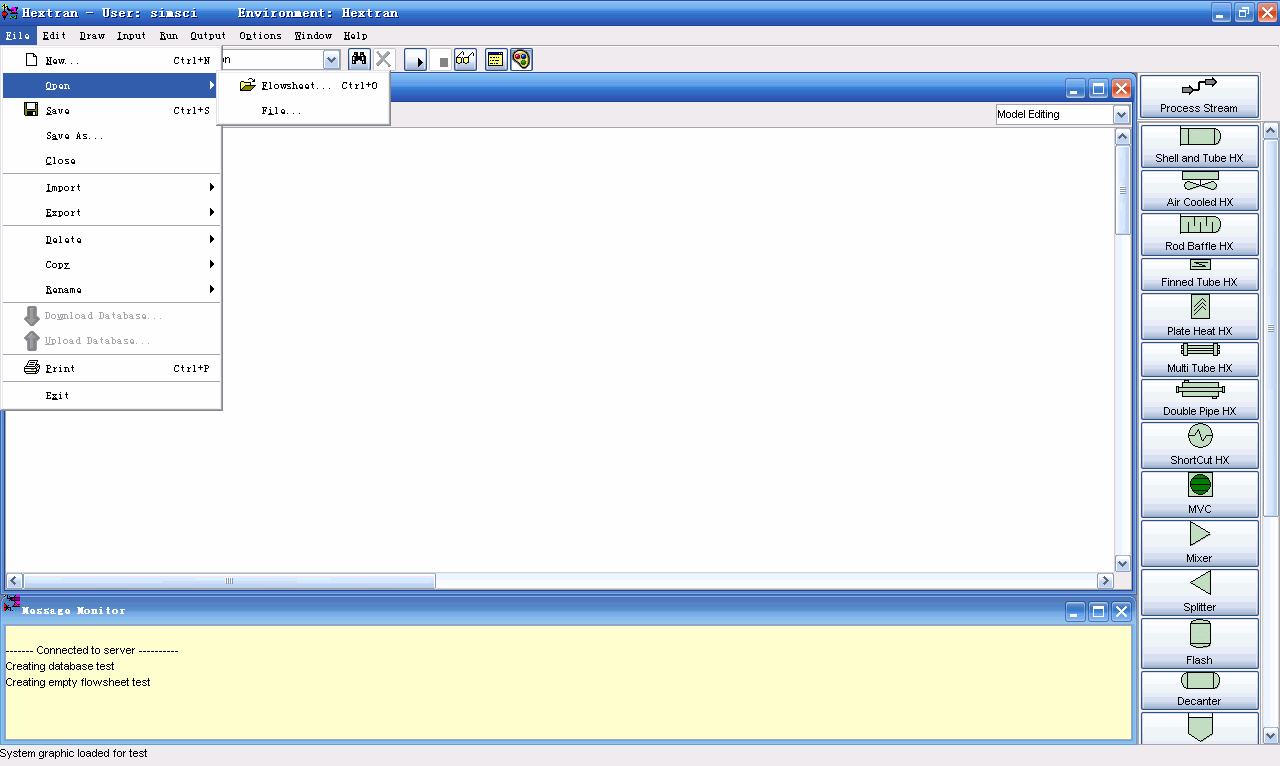Select Close in the File menu
The width and height of the screenshot is (1280, 766).
(112, 161)
